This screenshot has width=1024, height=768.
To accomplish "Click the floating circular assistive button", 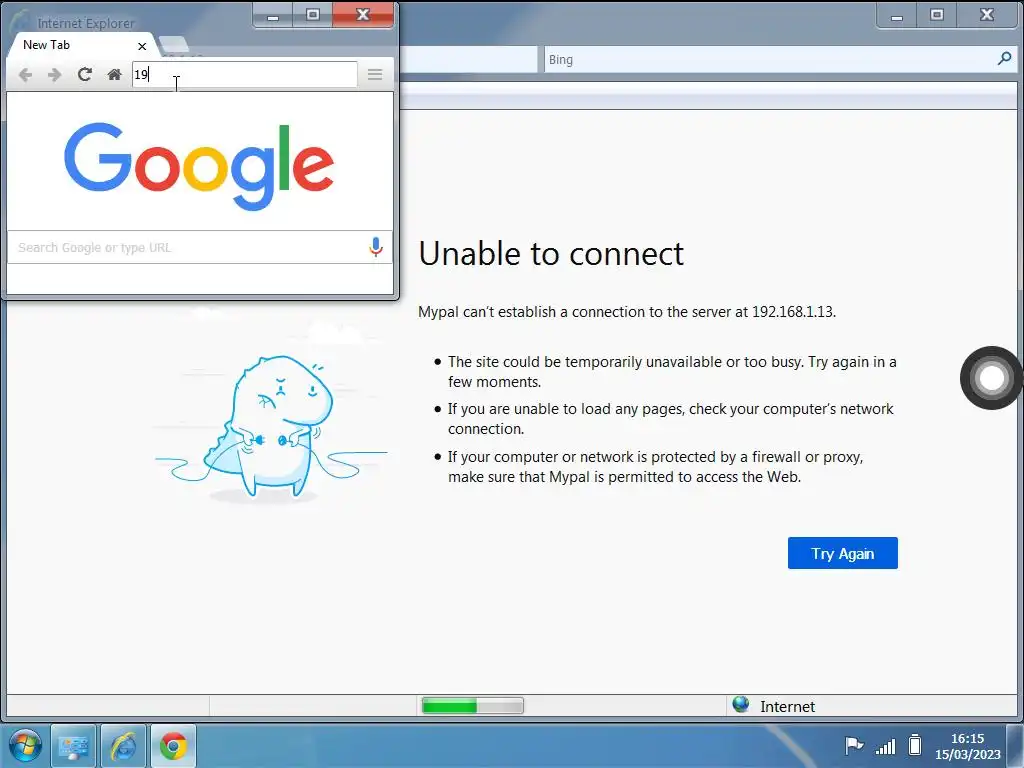I will tap(991, 377).
